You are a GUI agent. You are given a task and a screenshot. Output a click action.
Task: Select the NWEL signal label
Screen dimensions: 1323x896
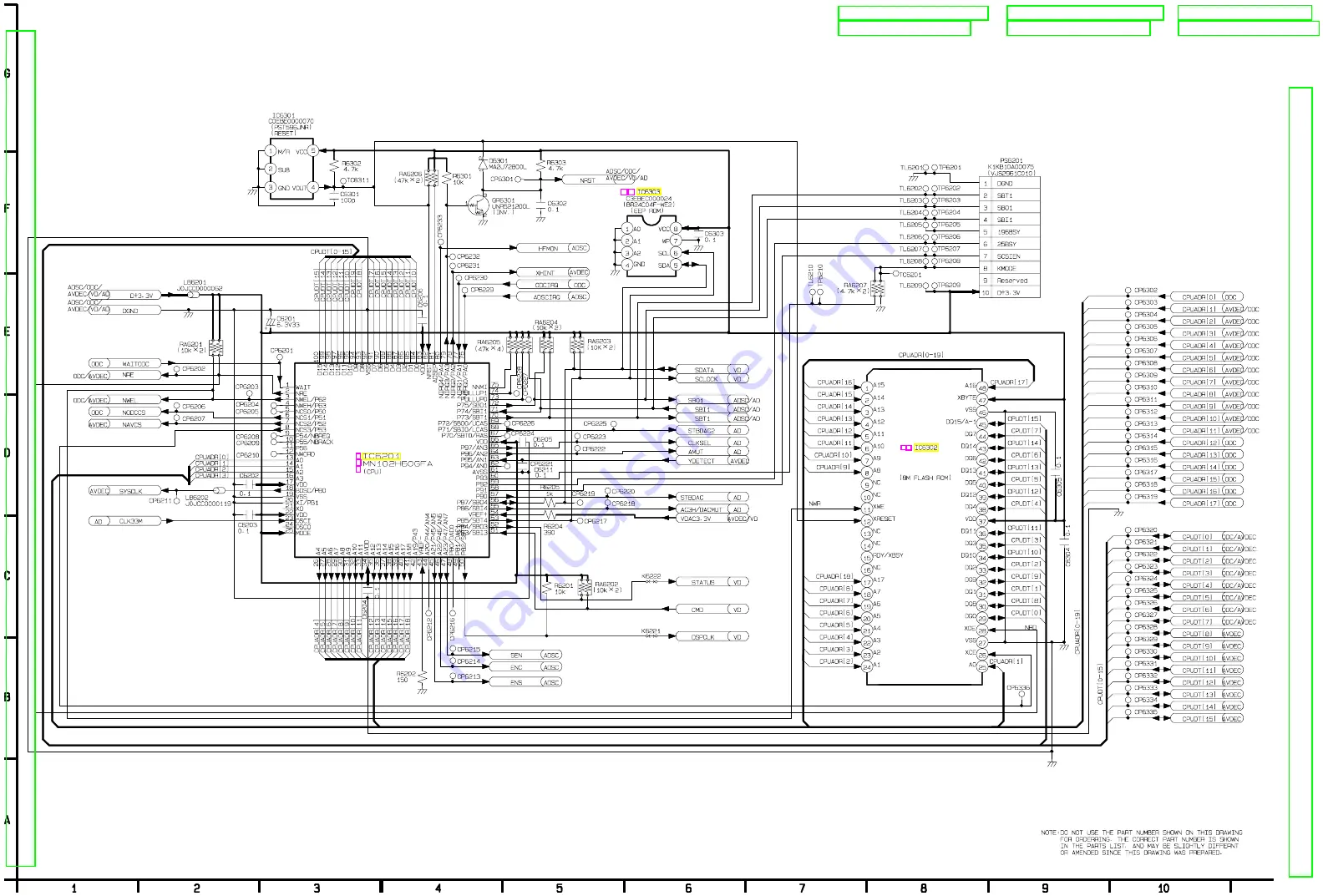click(x=129, y=401)
